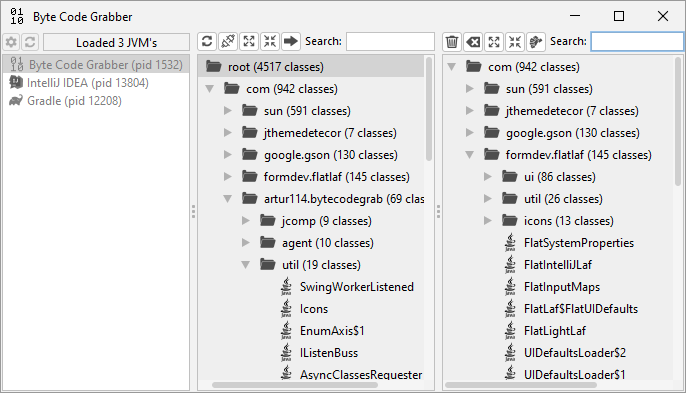Screen dimensions: 686x393
Task: Click the right arrow transfer icon
Action: click(x=291, y=42)
